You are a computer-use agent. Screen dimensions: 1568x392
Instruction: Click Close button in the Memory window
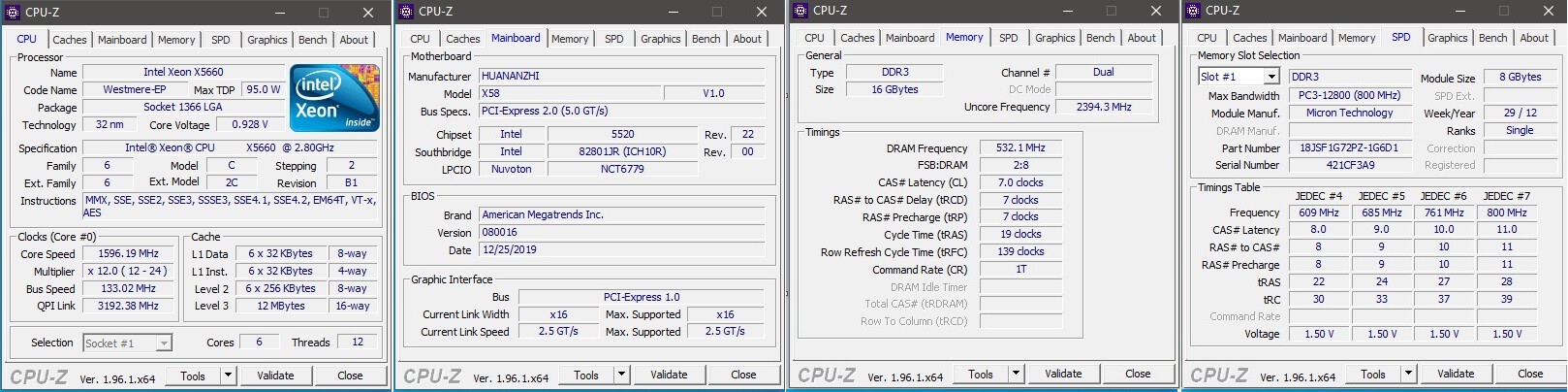(1138, 374)
